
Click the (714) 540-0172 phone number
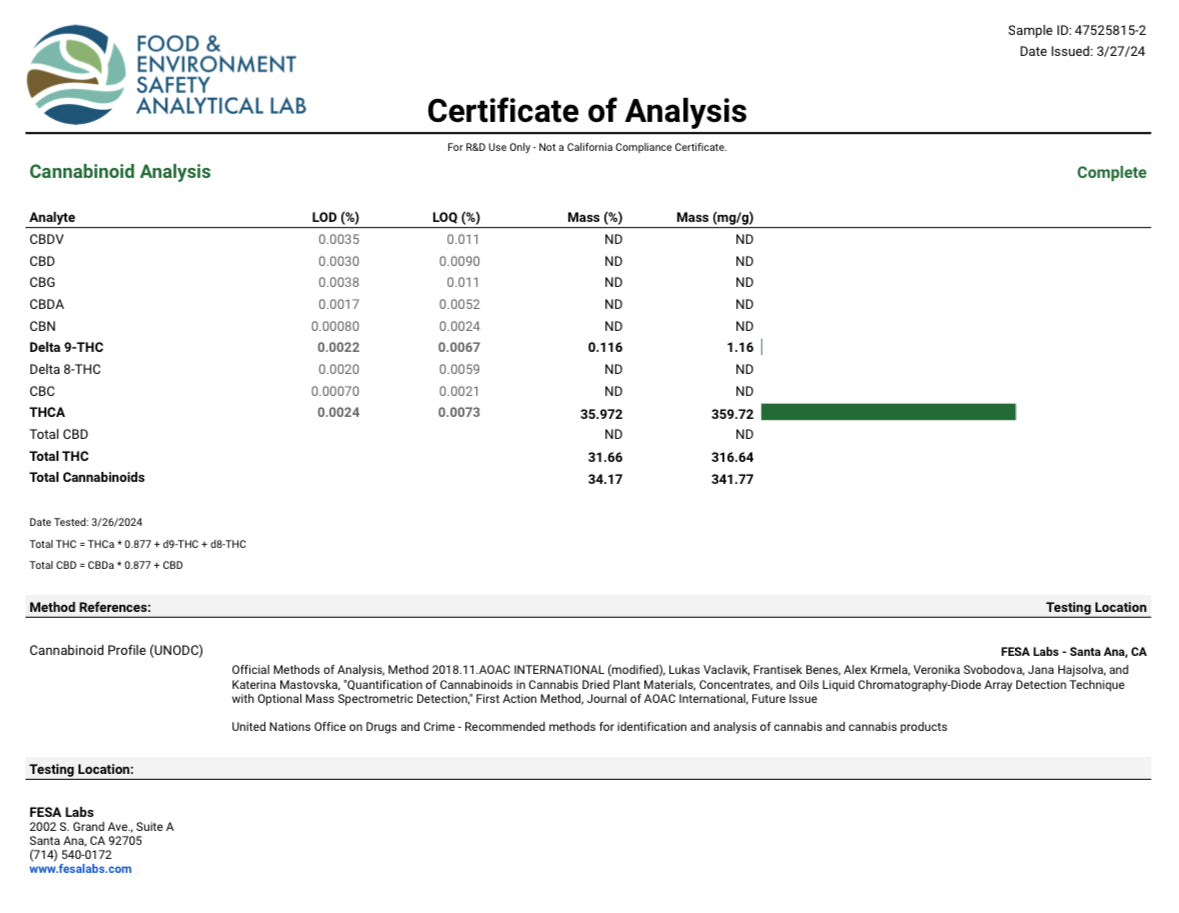pyautogui.click(x=70, y=855)
